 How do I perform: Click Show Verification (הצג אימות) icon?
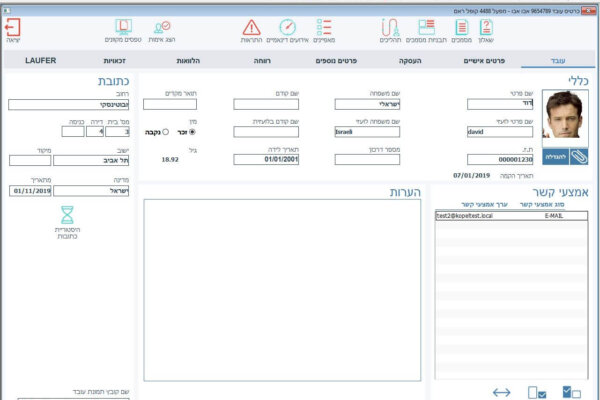tap(162, 31)
